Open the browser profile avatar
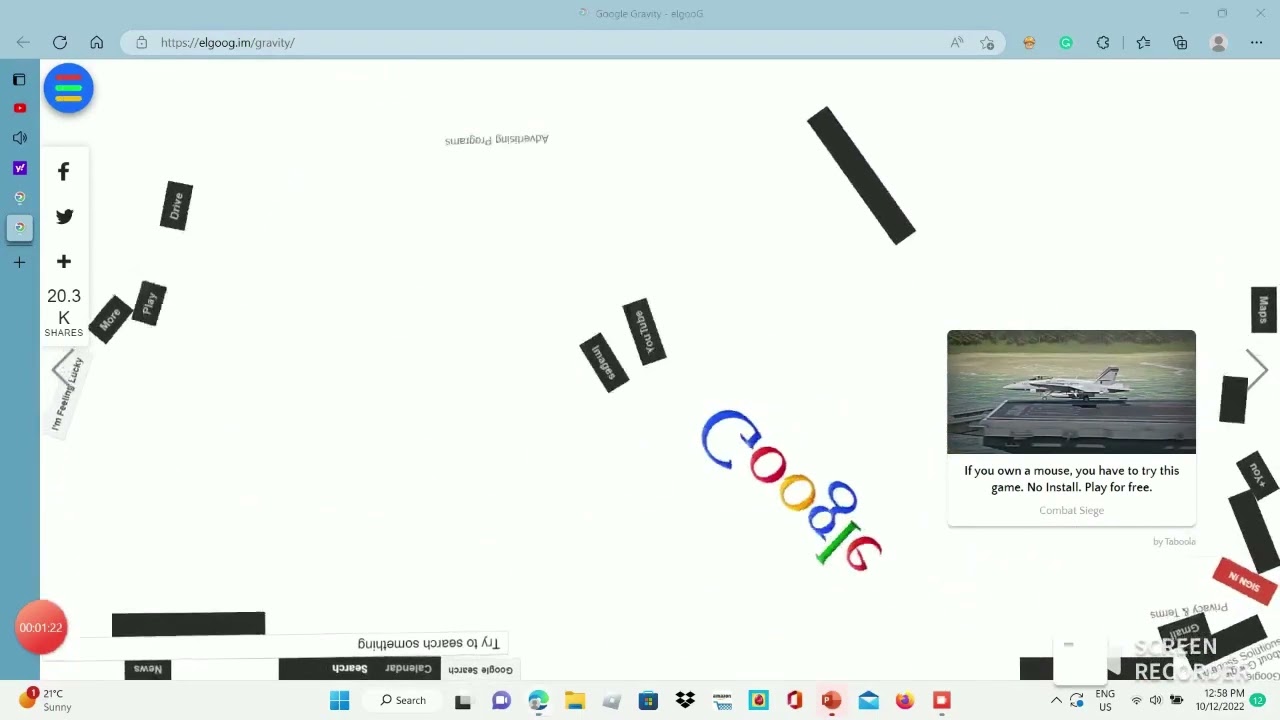This screenshot has height=720, width=1280. tap(1218, 43)
